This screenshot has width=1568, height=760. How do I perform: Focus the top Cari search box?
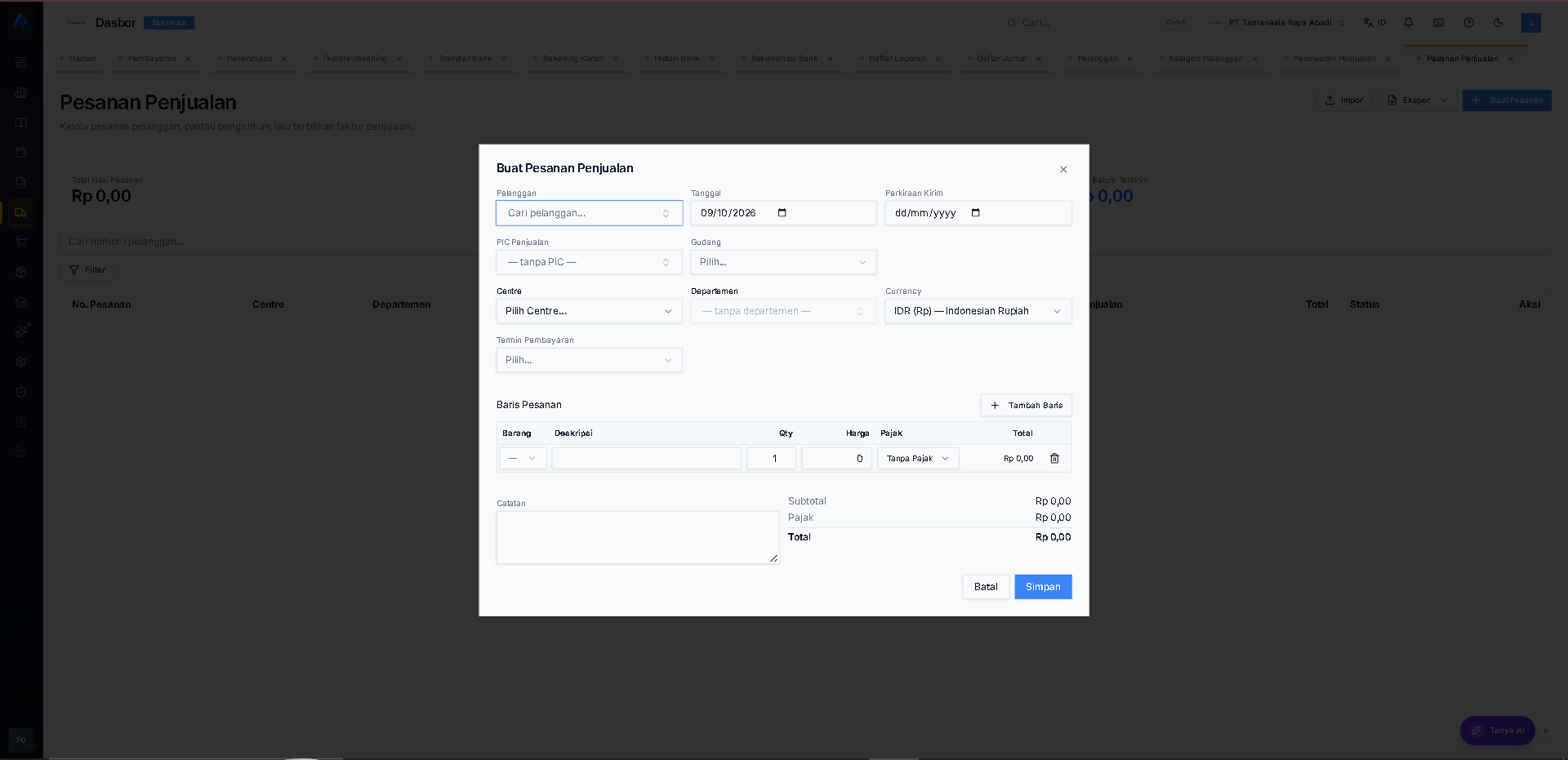(1097, 23)
